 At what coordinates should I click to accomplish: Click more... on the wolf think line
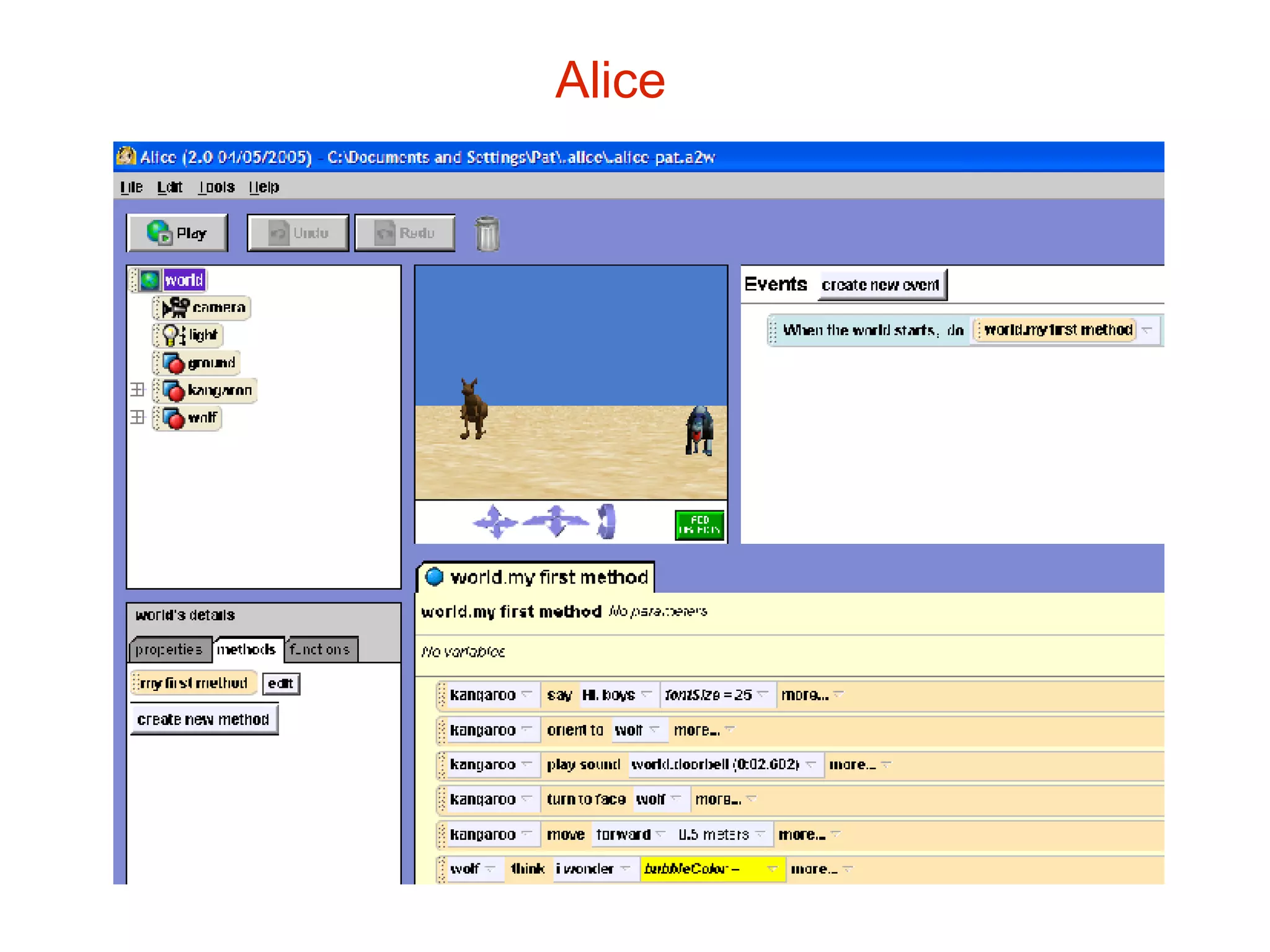tap(821, 870)
